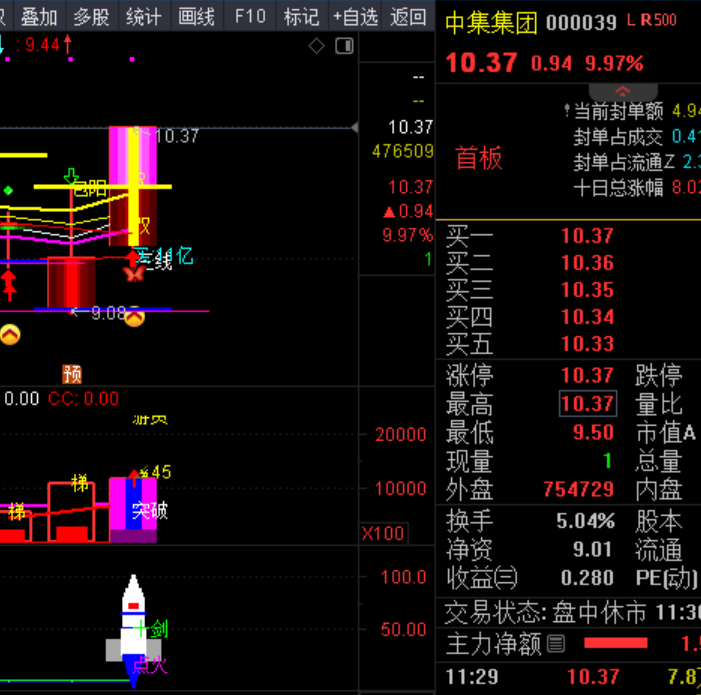Click the 换手 value 5.04%
This screenshot has height=695, width=701.
tap(586, 521)
